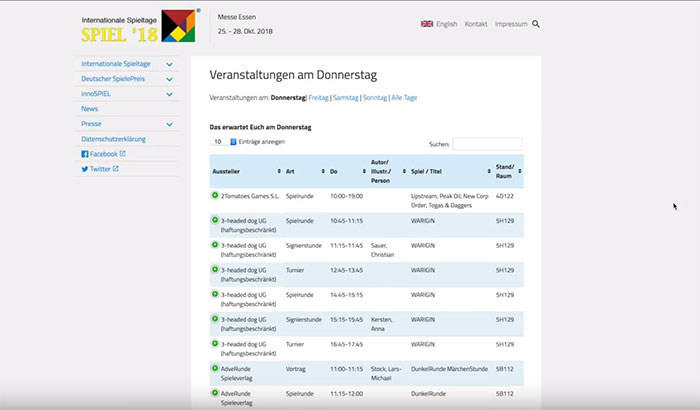Open entries-per-page dropdown
The height and width of the screenshot is (410, 700).
(x=222, y=142)
